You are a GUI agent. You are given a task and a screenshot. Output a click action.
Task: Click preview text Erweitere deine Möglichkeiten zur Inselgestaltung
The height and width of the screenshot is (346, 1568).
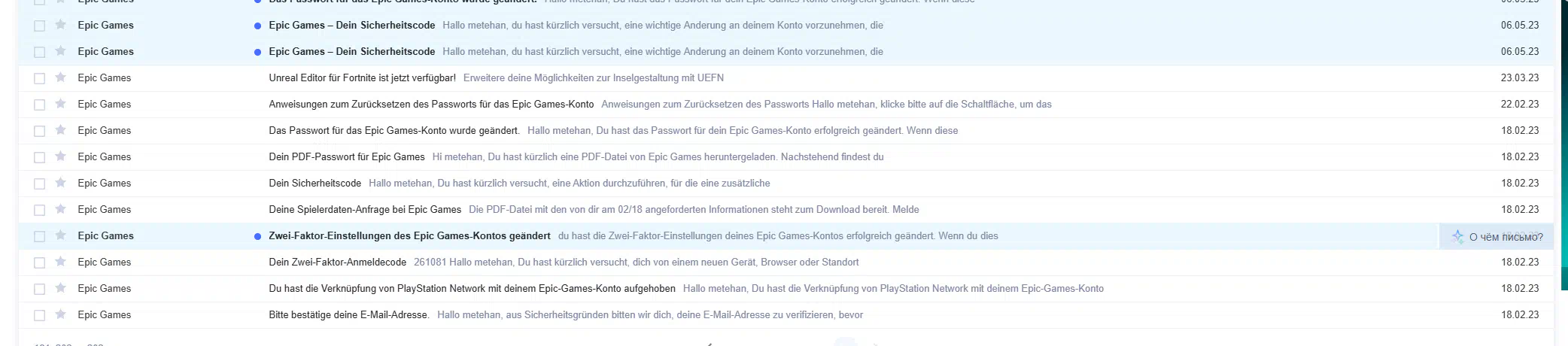(x=594, y=77)
